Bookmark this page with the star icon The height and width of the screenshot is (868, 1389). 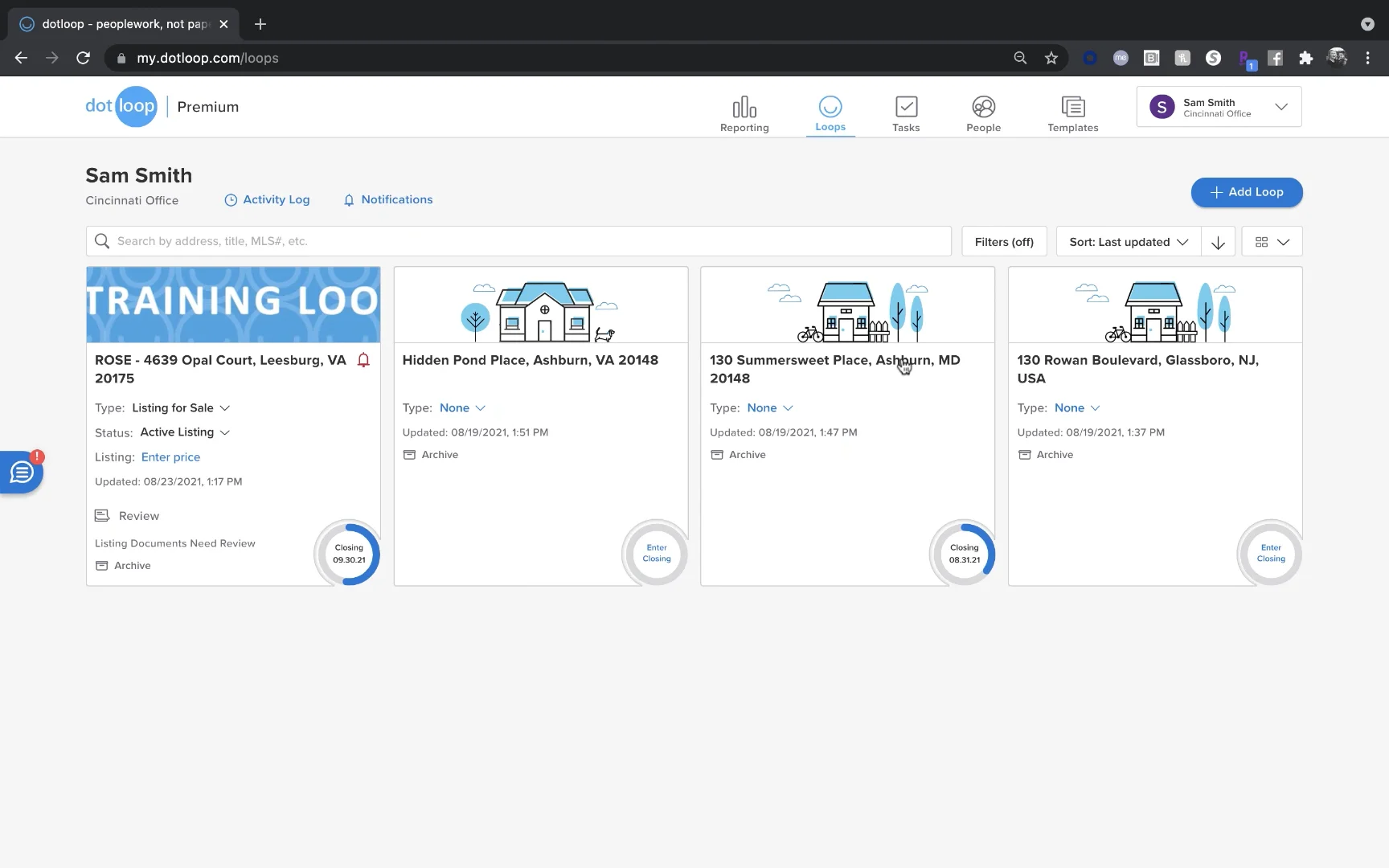click(x=1051, y=58)
